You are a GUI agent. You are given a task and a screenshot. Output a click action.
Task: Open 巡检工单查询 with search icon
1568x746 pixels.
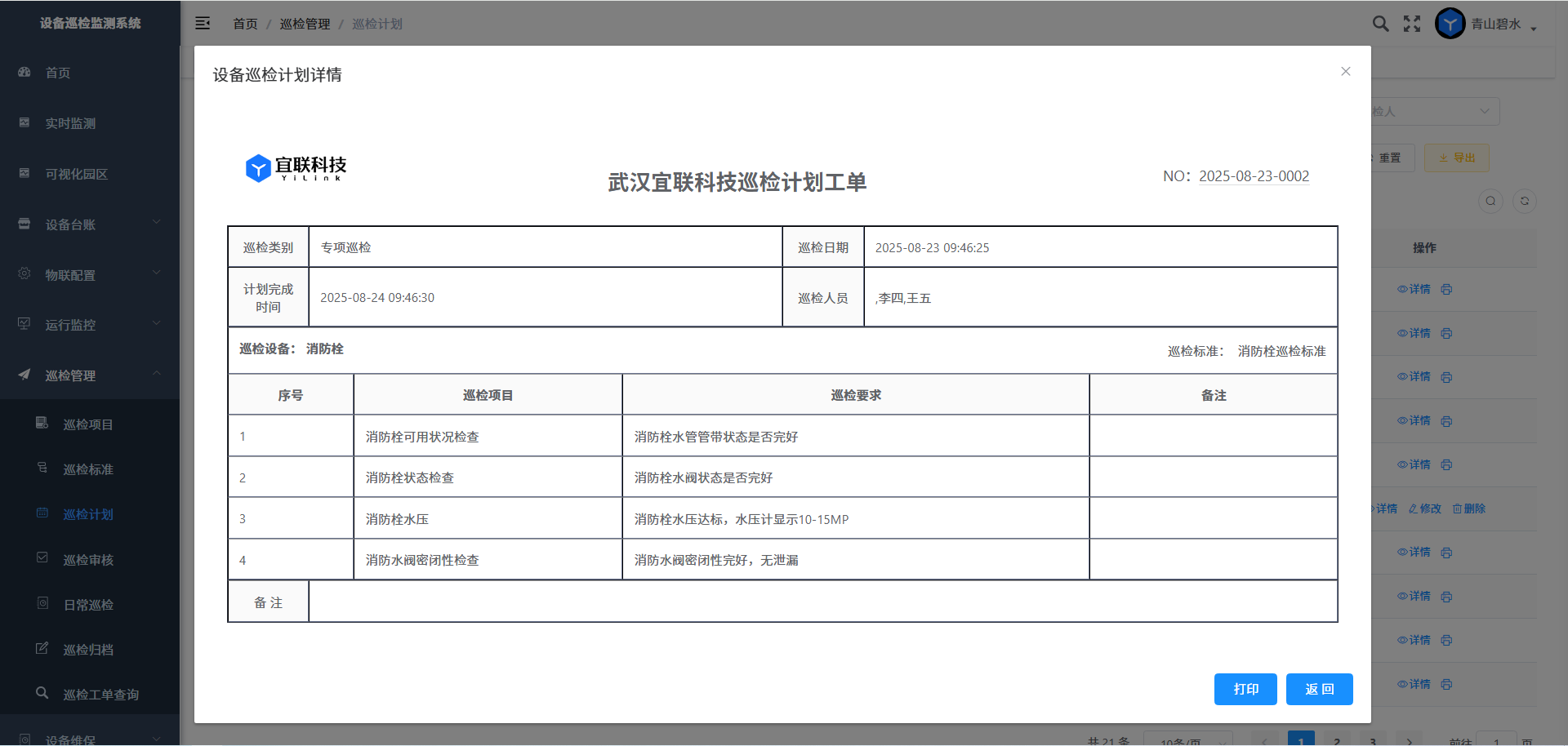[100, 695]
